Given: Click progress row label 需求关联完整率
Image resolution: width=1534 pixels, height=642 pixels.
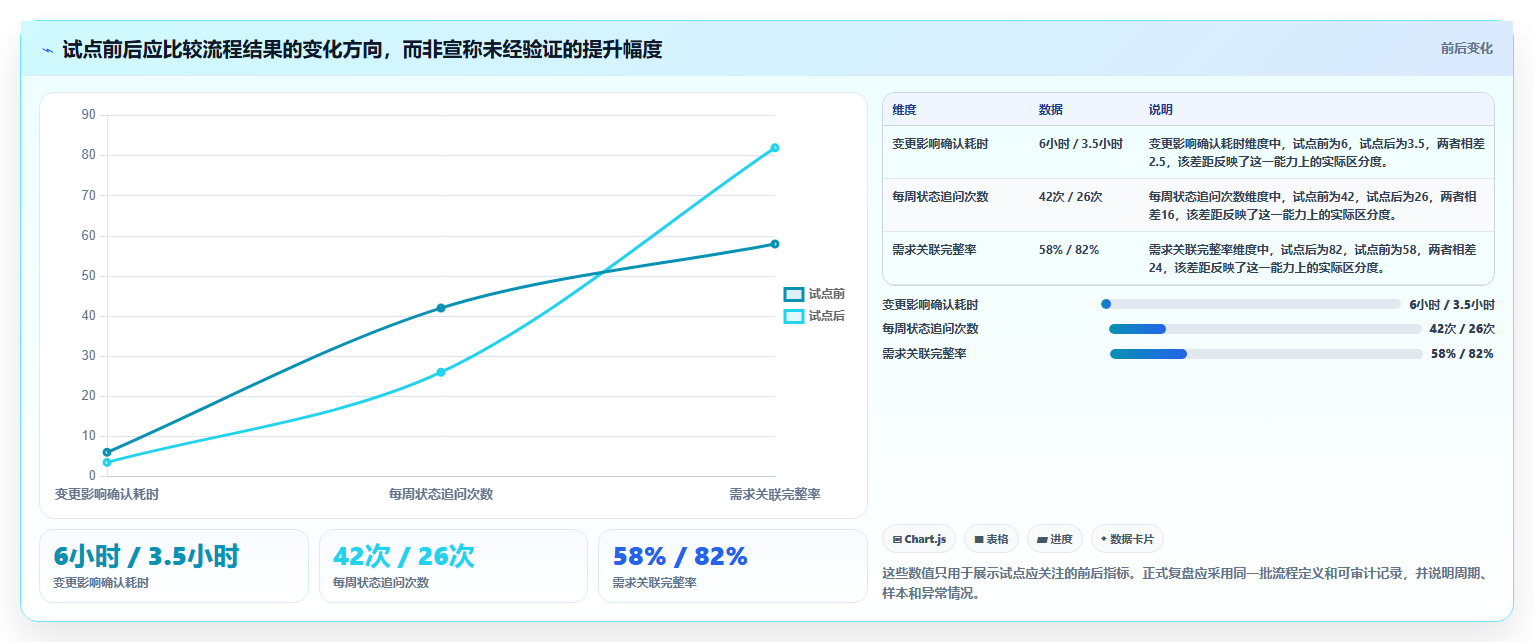Looking at the screenshot, I should (924, 354).
